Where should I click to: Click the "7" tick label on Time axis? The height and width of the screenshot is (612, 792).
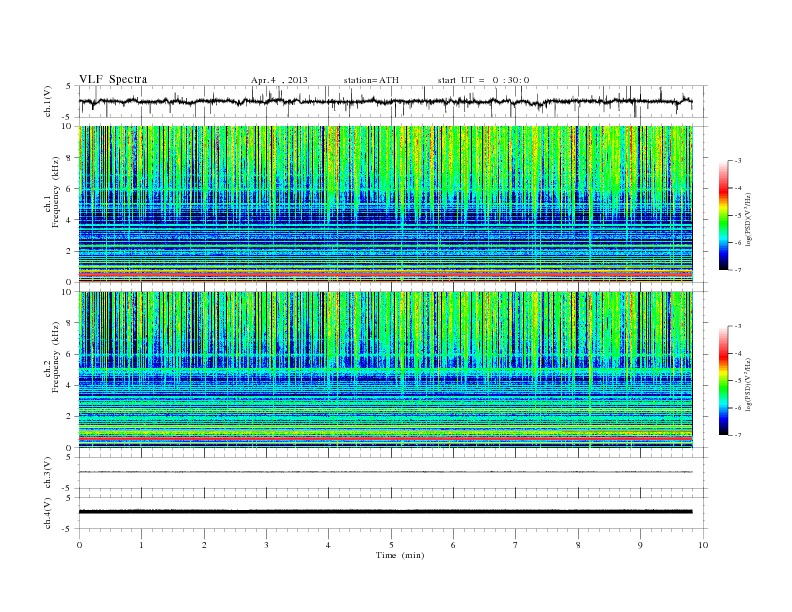[x=516, y=545]
